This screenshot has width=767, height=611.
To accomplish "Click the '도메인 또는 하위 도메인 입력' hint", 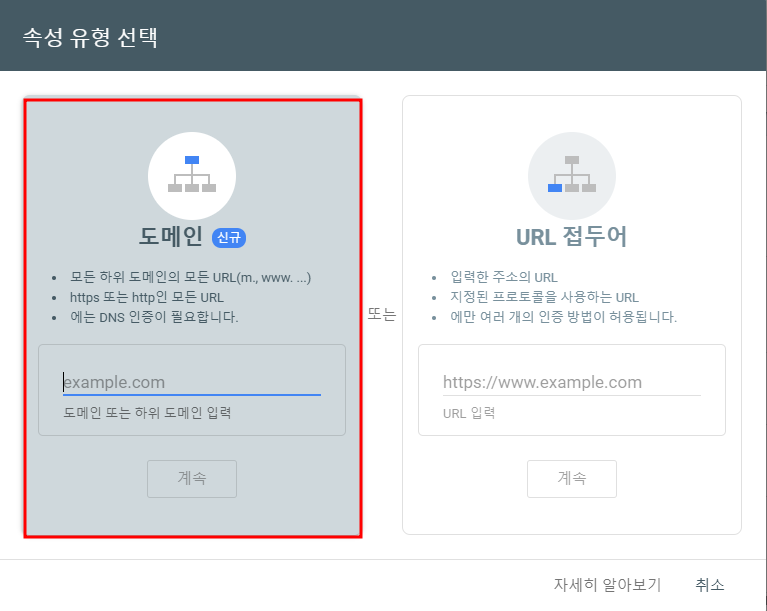I will point(147,413).
